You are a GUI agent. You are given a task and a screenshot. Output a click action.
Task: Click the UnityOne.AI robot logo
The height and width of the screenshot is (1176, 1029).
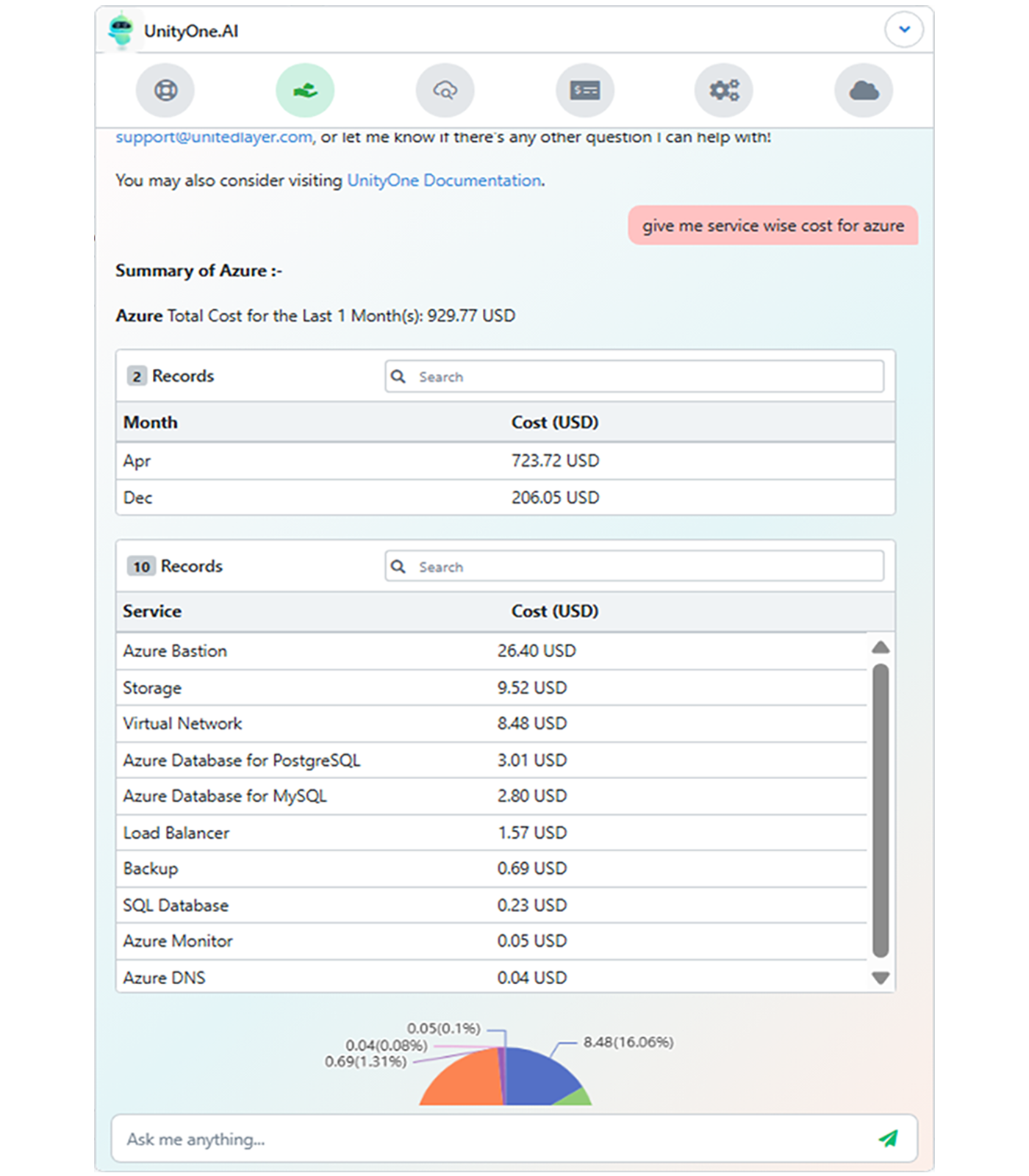[x=121, y=31]
